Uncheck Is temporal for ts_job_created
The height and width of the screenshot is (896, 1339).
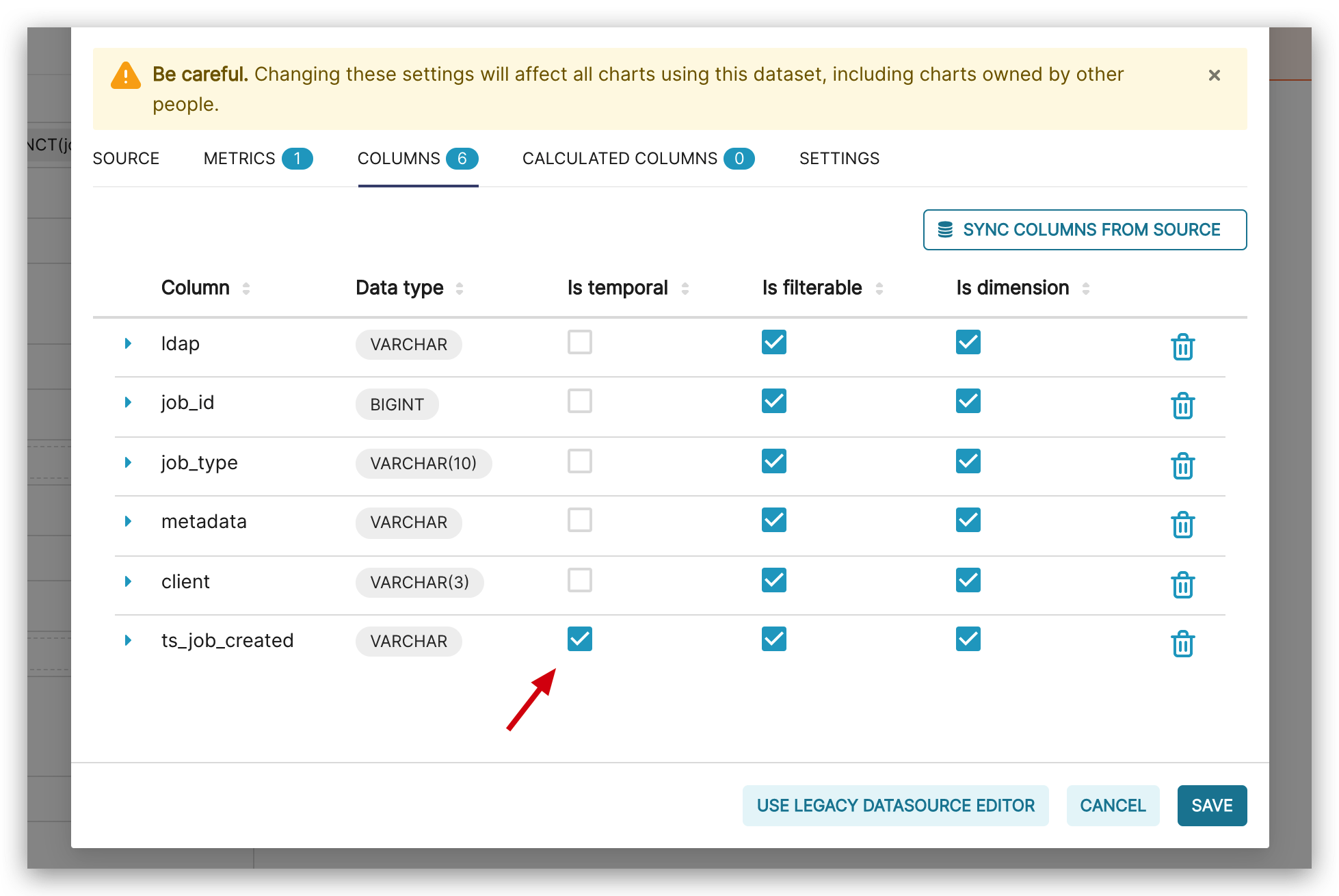pyautogui.click(x=579, y=639)
